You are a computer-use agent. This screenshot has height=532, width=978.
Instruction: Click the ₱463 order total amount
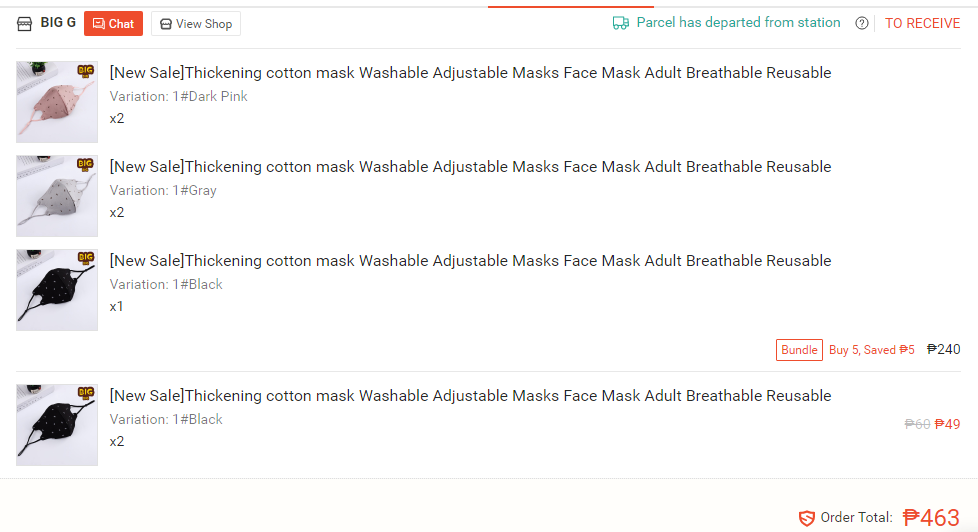point(931,518)
